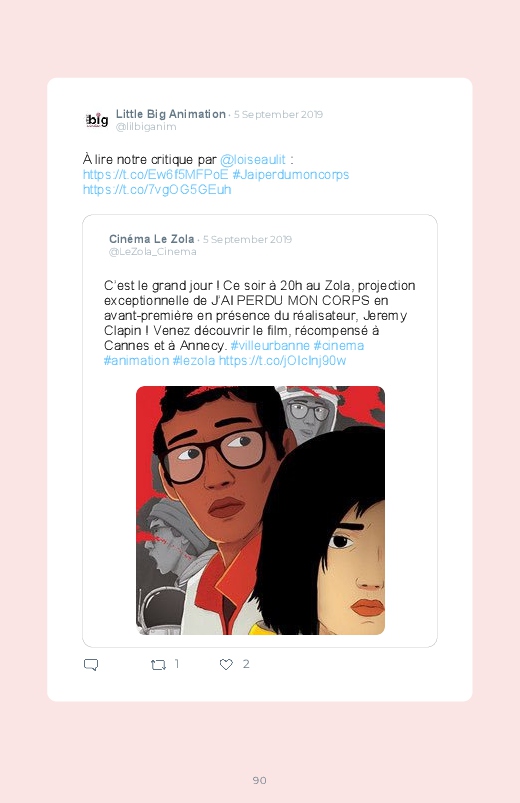The height and width of the screenshot is (803, 520).
Task: Open the @loiseaulit mention
Action: (x=253, y=159)
